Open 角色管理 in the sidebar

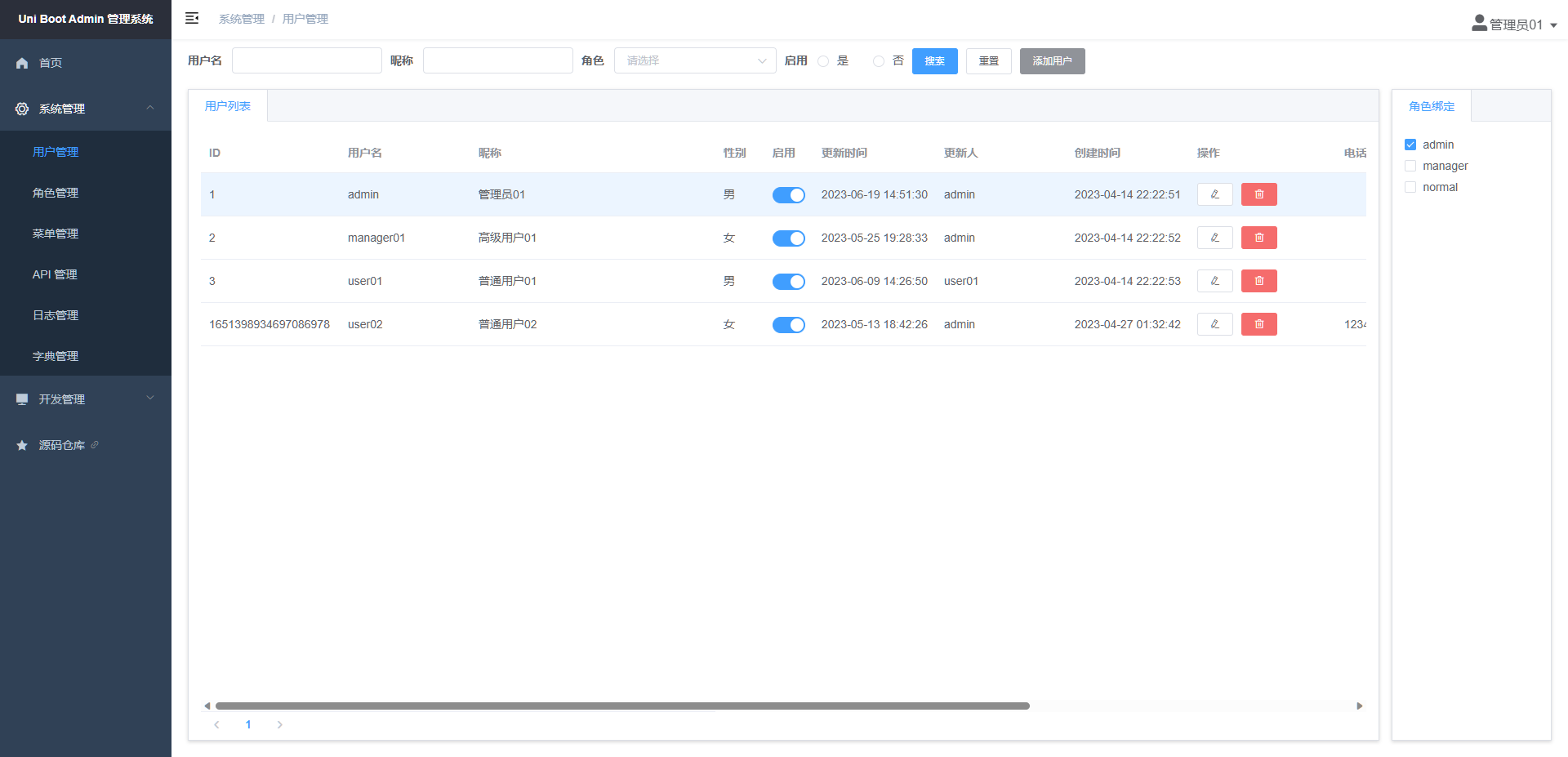click(56, 193)
